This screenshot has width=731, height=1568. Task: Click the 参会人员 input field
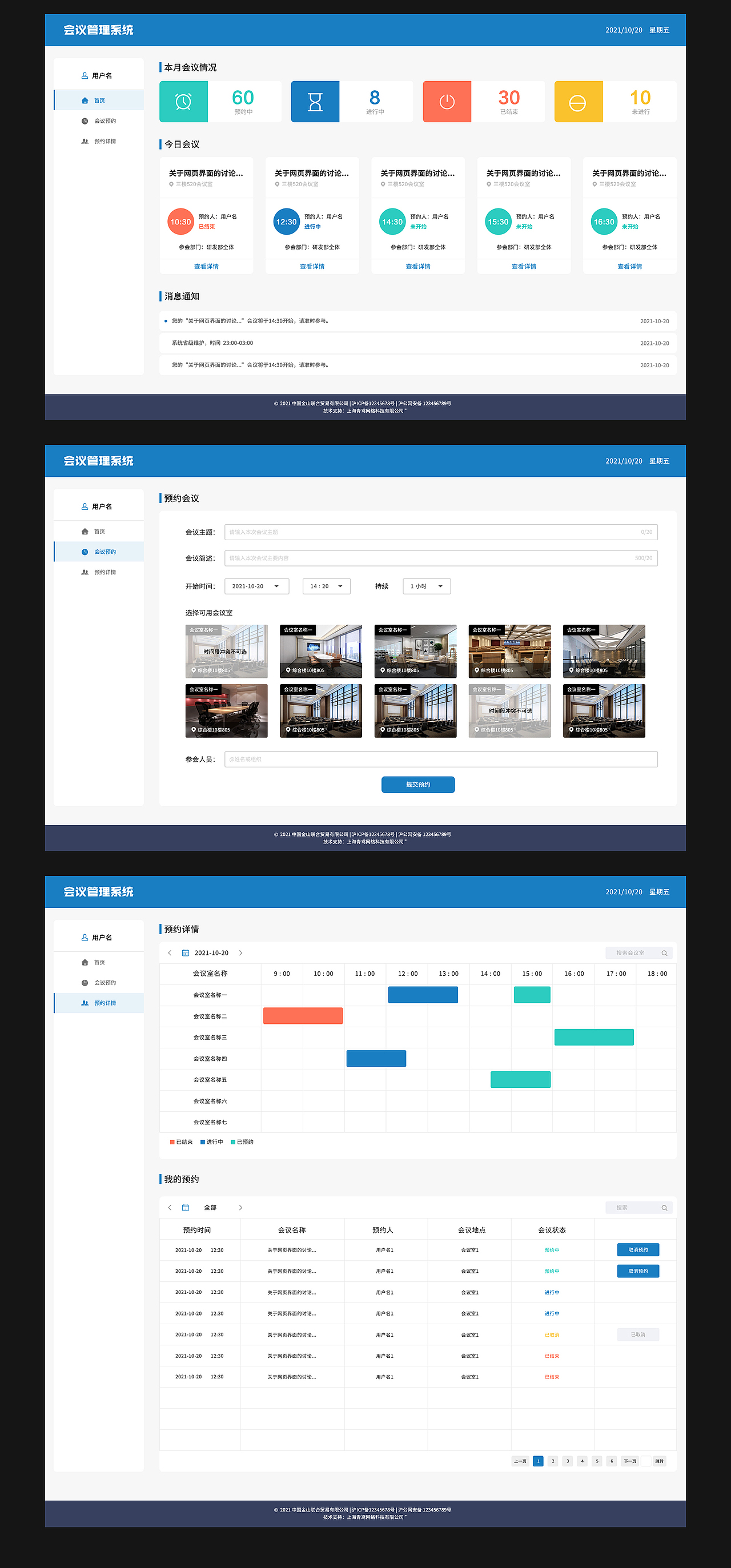tap(441, 759)
